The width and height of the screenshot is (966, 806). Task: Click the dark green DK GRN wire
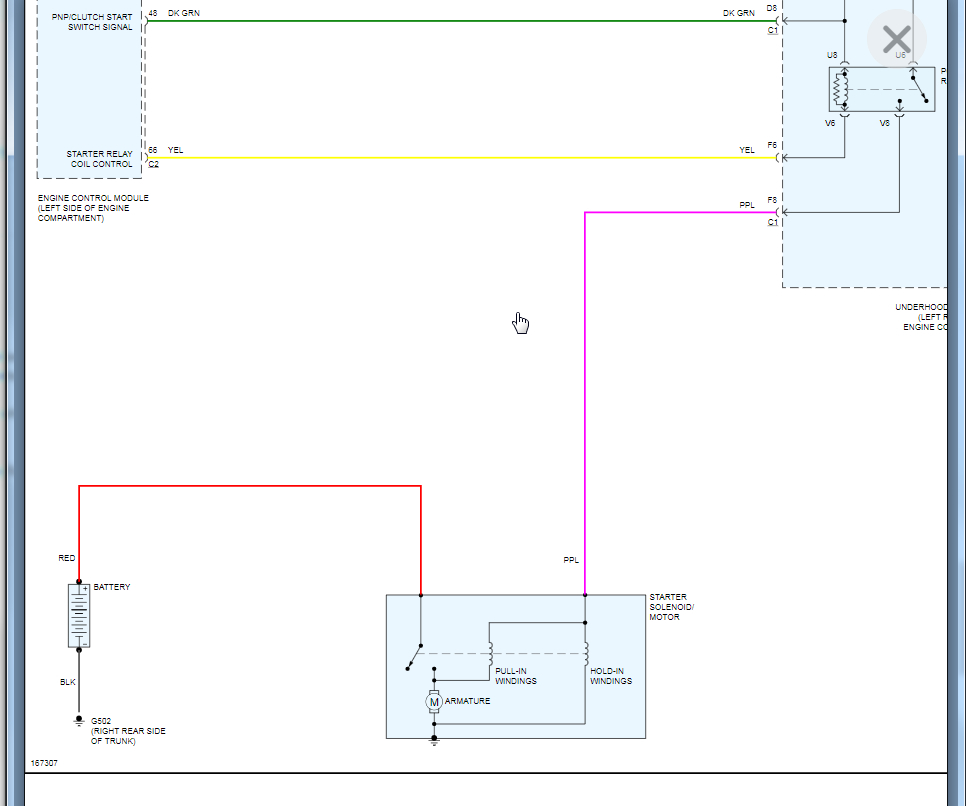pyautogui.click(x=462, y=21)
